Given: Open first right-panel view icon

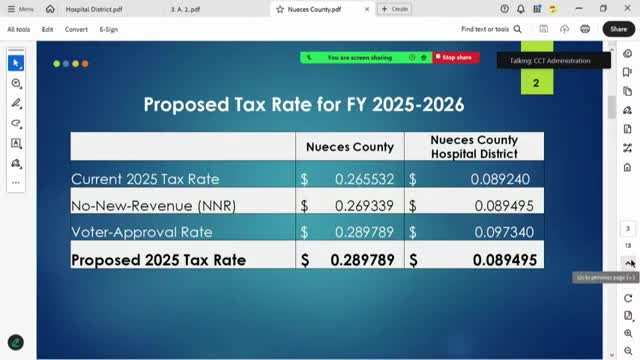Looking at the screenshot, I should point(627,53).
